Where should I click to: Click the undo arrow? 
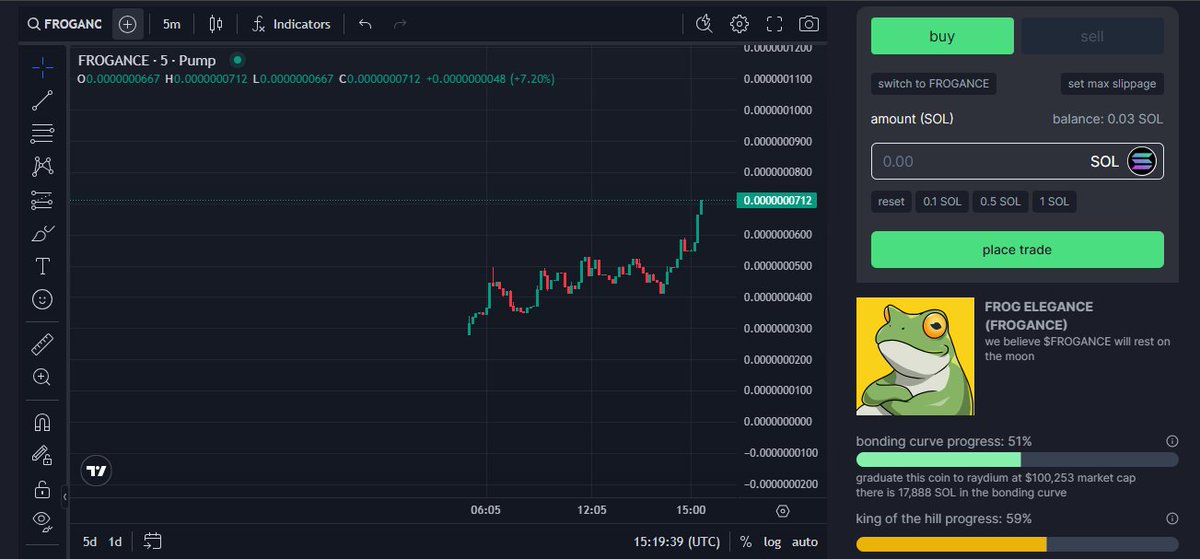coord(365,23)
